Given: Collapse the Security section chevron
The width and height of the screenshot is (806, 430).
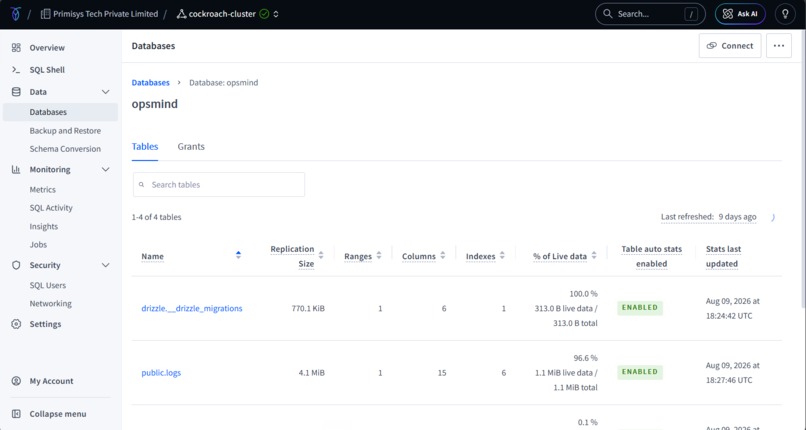Looking at the screenshot, I should (105, 265).
